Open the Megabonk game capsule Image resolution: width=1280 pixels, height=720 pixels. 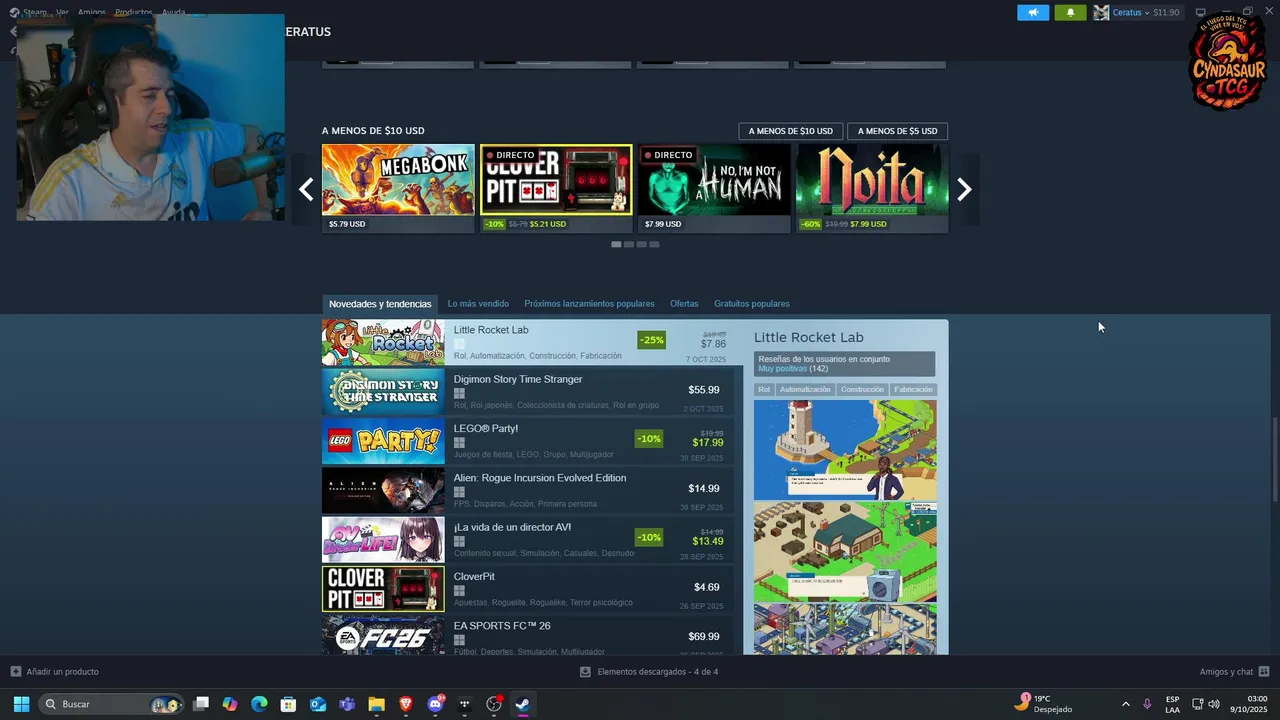398,188
